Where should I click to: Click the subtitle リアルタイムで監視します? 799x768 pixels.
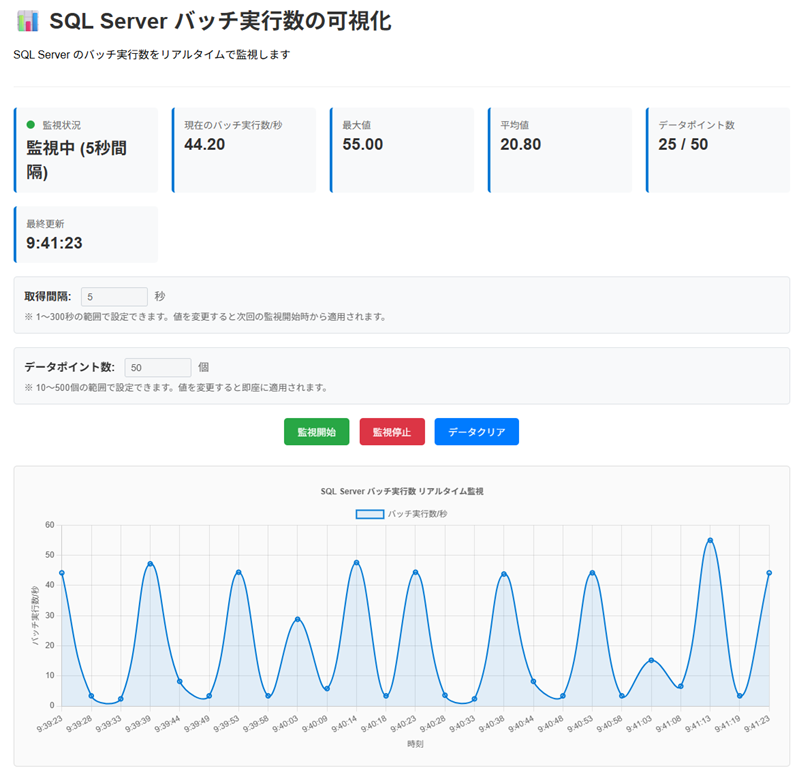151,55
